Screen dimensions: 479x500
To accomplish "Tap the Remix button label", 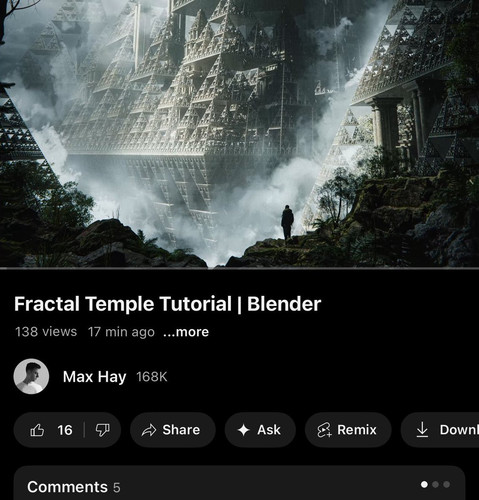I will (x=357, y=430).
